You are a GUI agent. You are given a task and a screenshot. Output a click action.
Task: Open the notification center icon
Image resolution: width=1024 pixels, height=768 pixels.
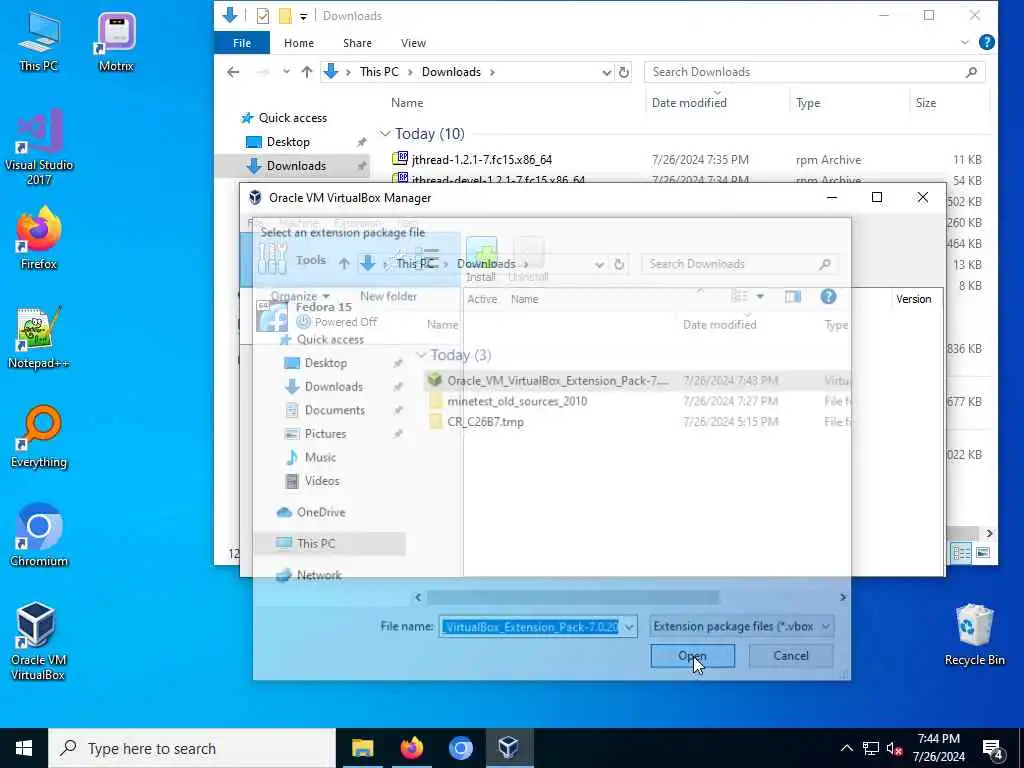click(x=993, y=749)
